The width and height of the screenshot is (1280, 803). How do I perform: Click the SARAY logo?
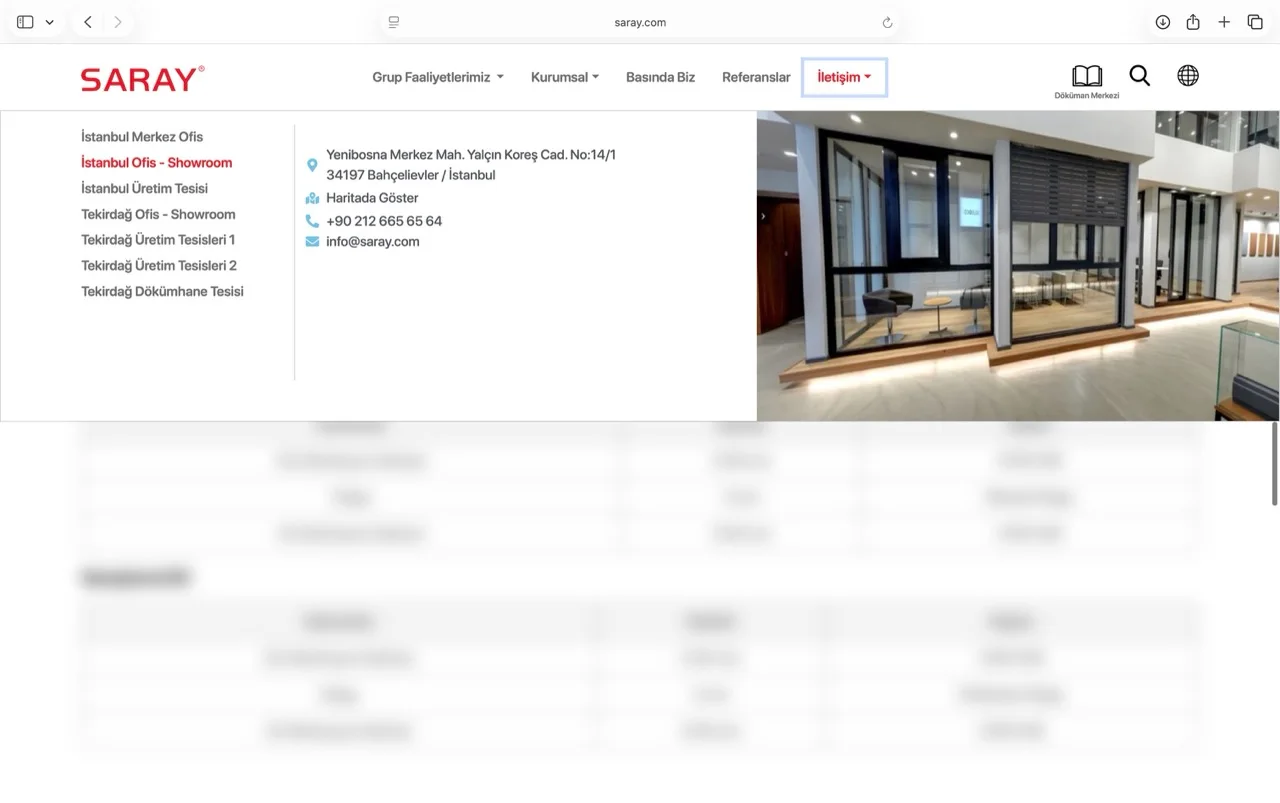[143, 79]
